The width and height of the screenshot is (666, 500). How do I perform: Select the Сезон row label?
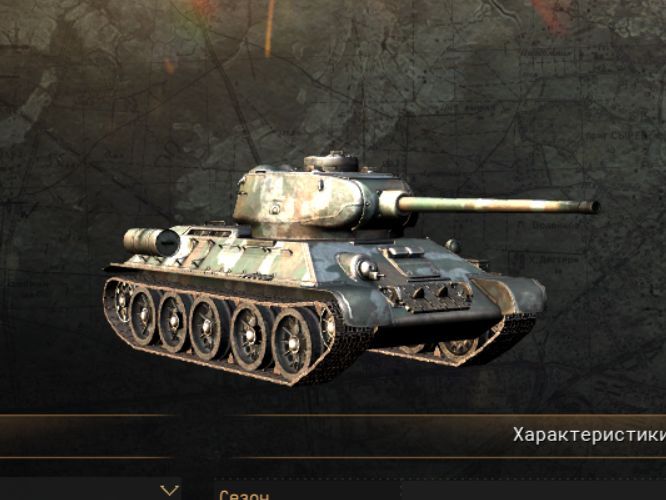[244, 495]
